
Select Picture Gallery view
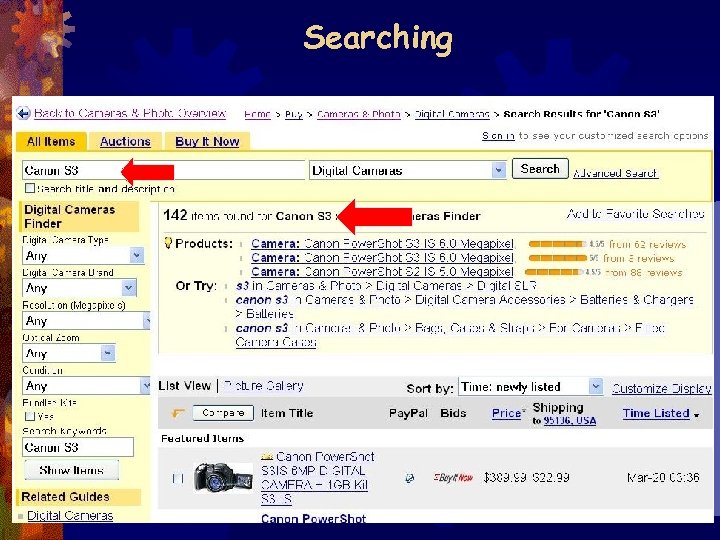tap(263, 386)
